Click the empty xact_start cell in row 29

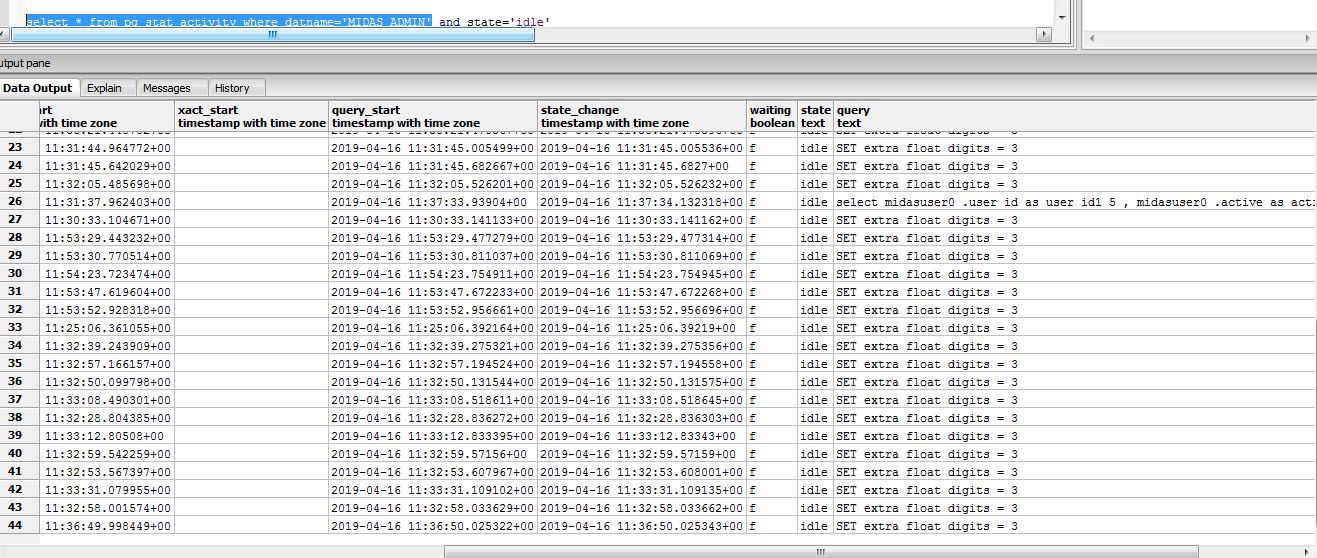tap(251, 255)
